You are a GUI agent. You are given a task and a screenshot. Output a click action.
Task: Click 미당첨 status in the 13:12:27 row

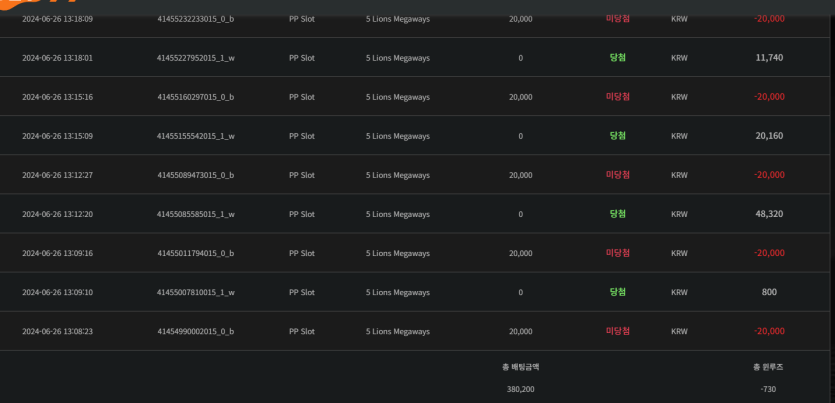coord(618,175)
